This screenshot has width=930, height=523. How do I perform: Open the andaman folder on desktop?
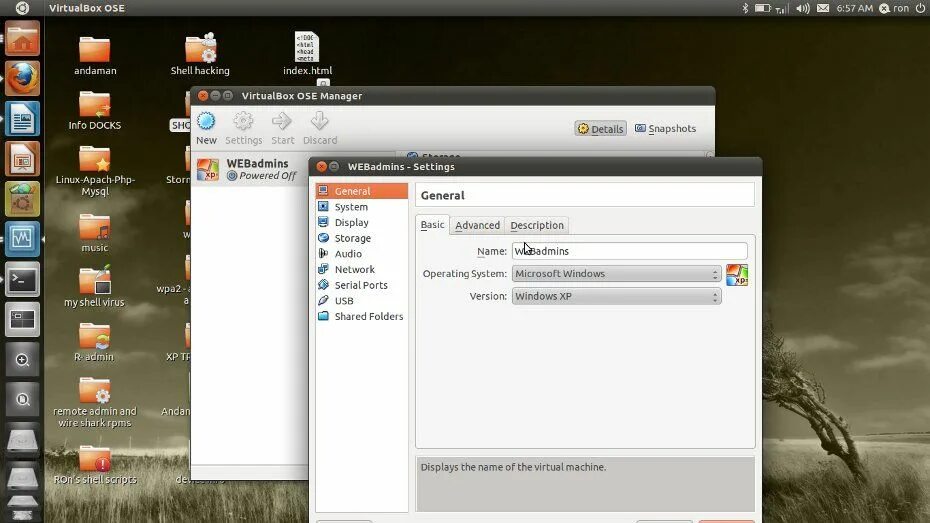click(95, 56)
